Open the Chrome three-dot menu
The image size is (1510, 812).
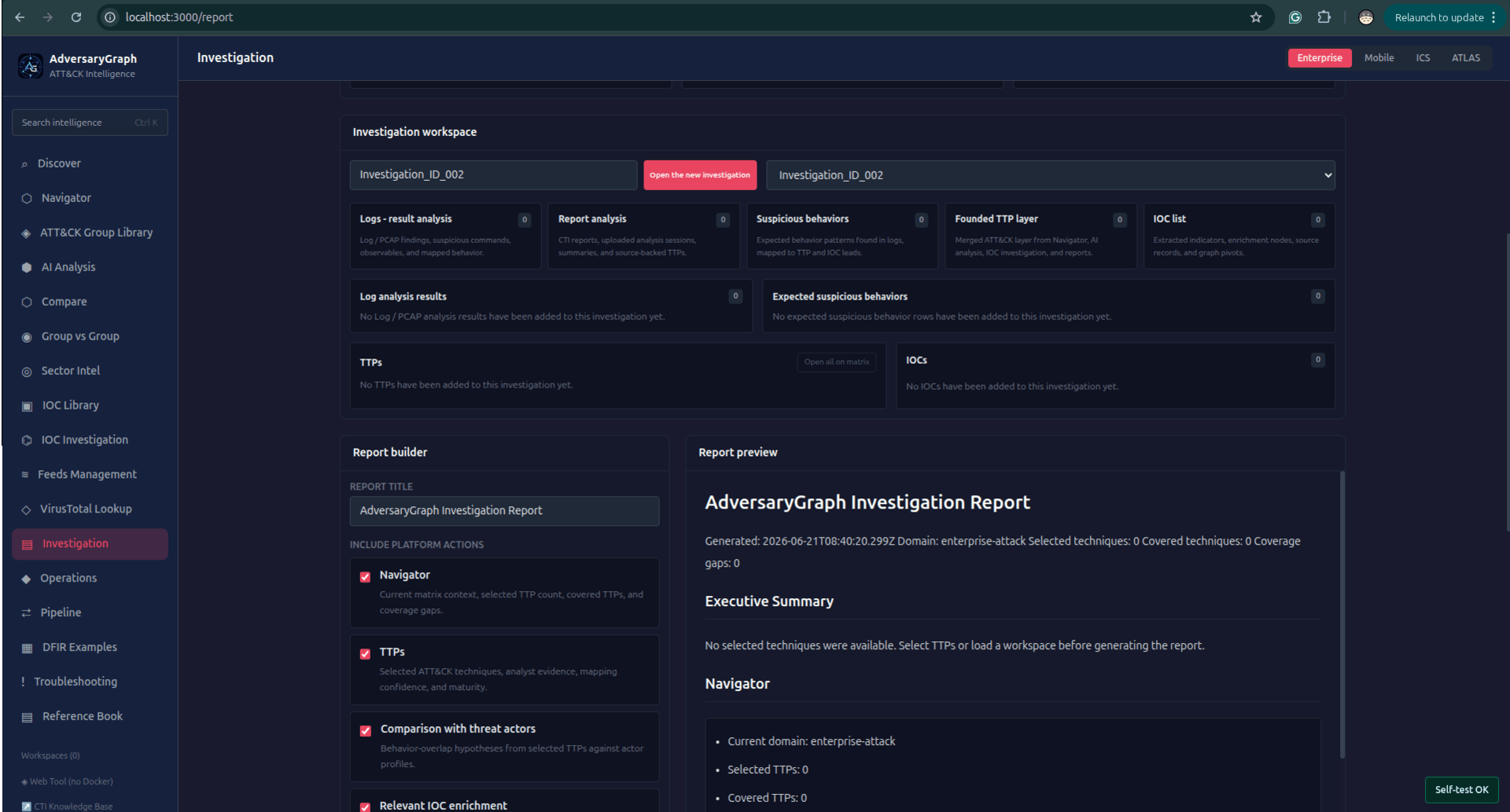click(x=1493, y=17)
